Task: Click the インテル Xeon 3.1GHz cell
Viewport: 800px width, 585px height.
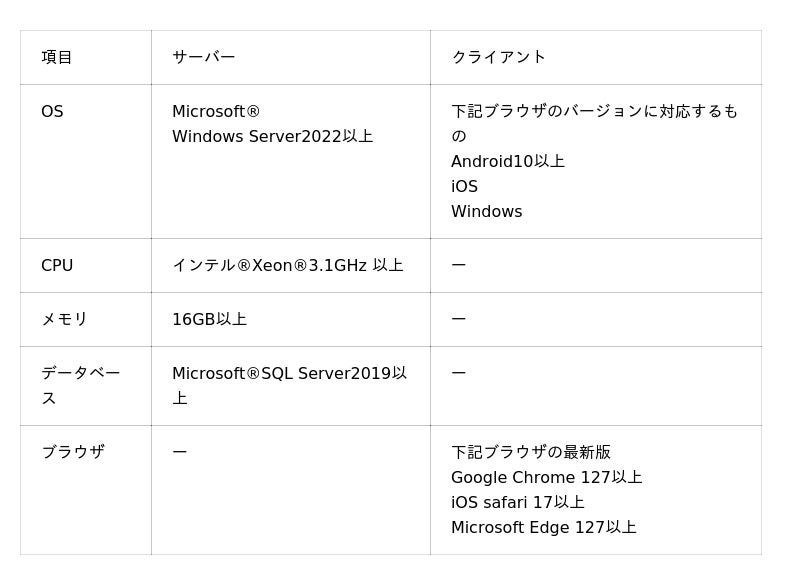Action: pos(287,266)
